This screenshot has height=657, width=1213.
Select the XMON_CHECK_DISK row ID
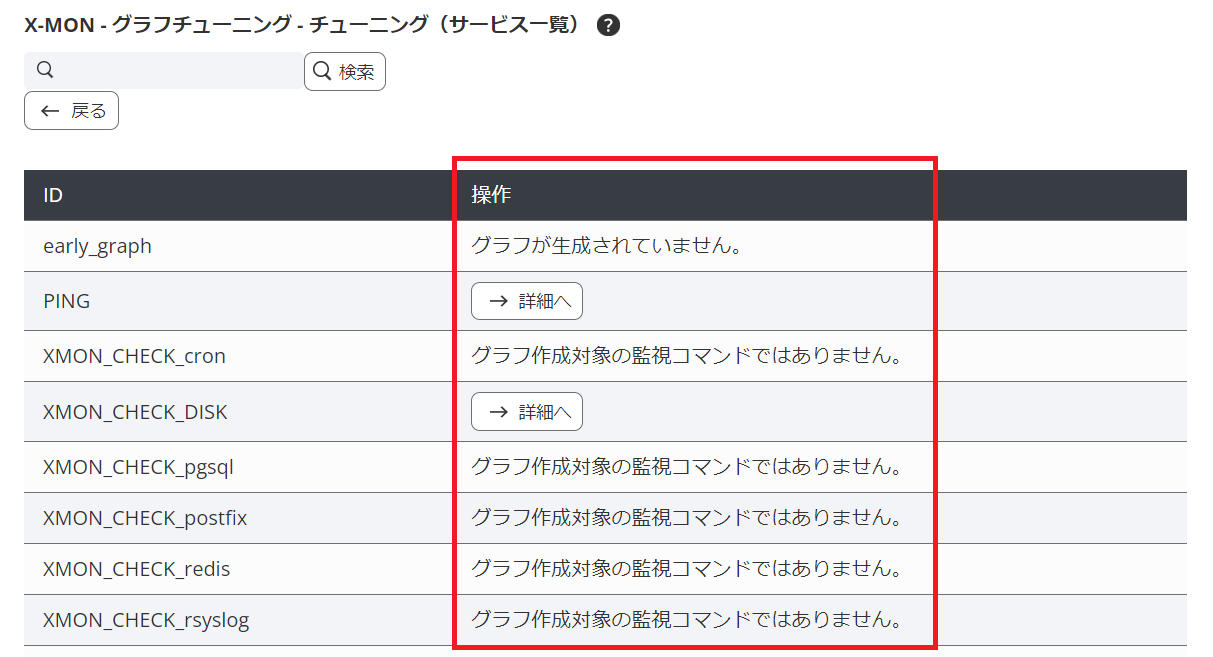135,411
